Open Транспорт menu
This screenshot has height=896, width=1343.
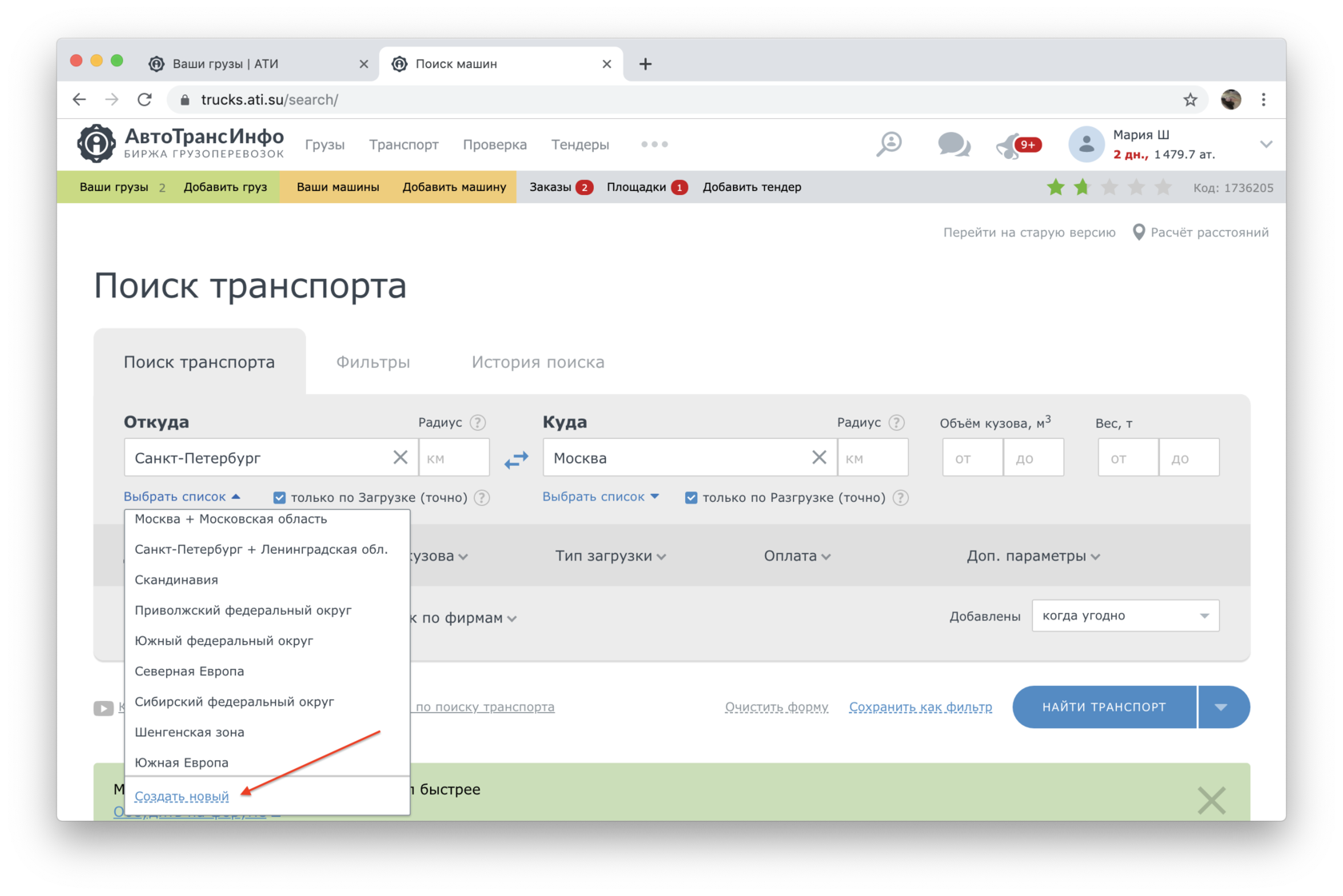[404, 145]
